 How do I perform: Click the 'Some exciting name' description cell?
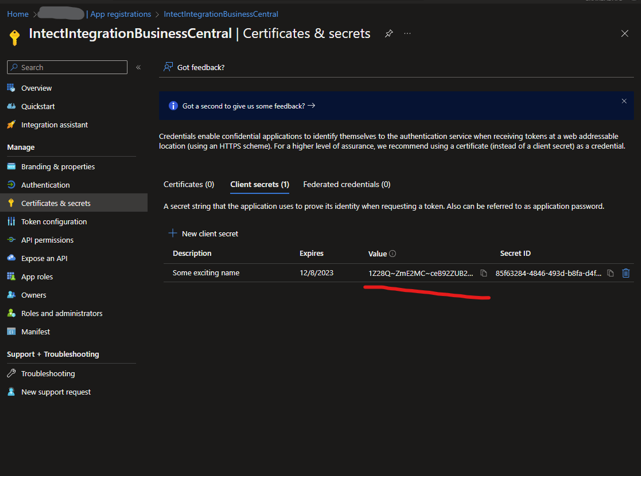tap(206, 273)
